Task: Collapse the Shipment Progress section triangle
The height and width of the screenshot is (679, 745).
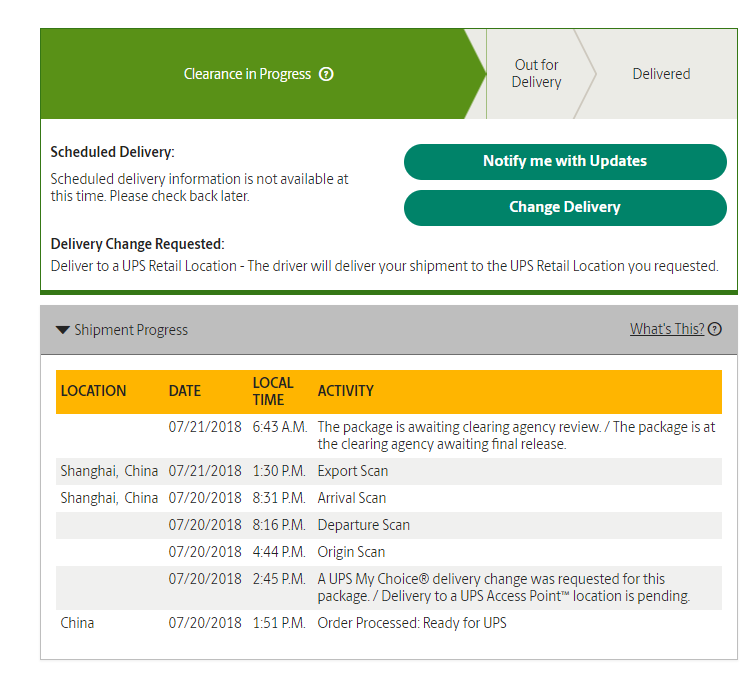Action: coord(63,330)
